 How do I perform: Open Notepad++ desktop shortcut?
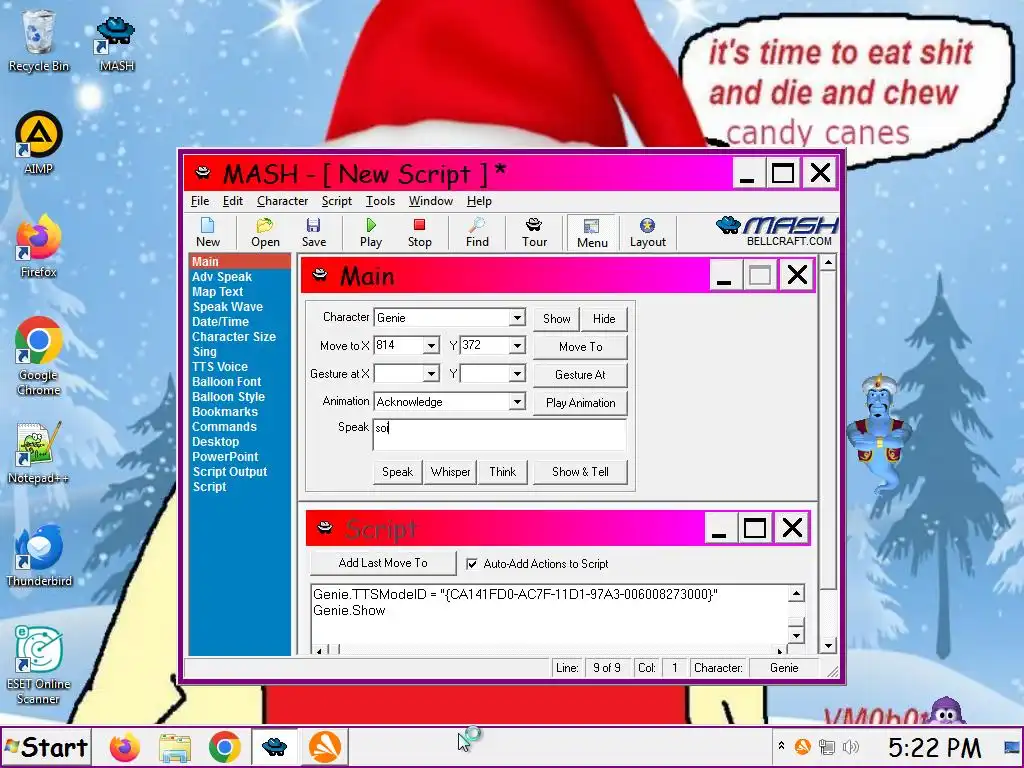tap(39, 452)
